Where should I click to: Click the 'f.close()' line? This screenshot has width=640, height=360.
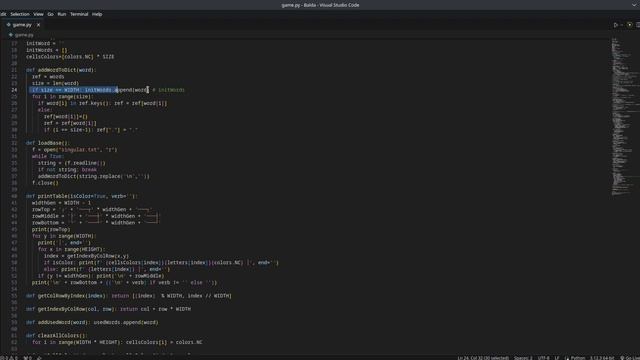coord(45,183)
